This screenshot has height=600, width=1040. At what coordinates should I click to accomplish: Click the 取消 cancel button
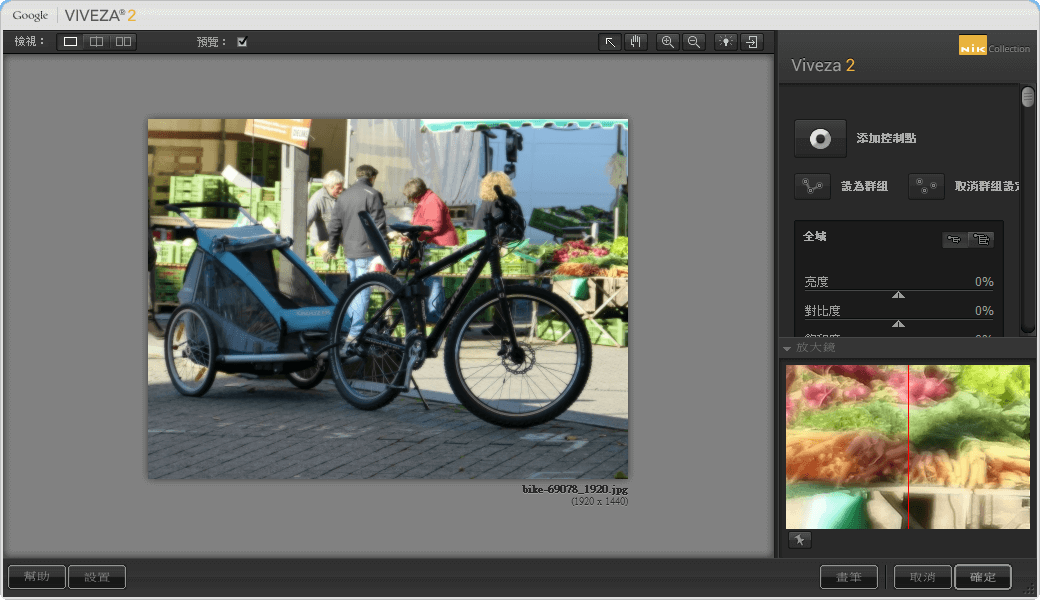point(922,577)
